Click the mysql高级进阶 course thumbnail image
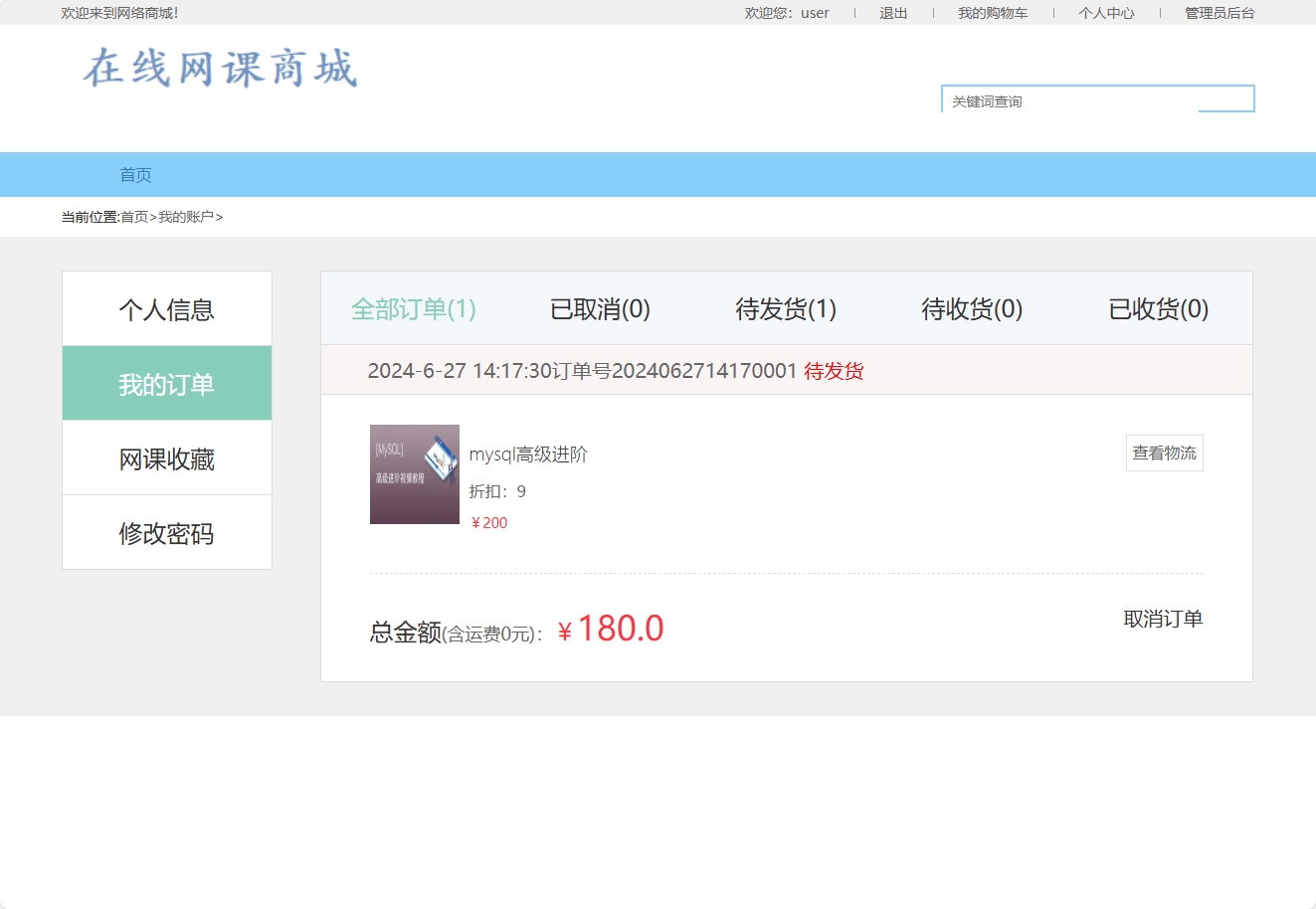 [x=414, y=474]
